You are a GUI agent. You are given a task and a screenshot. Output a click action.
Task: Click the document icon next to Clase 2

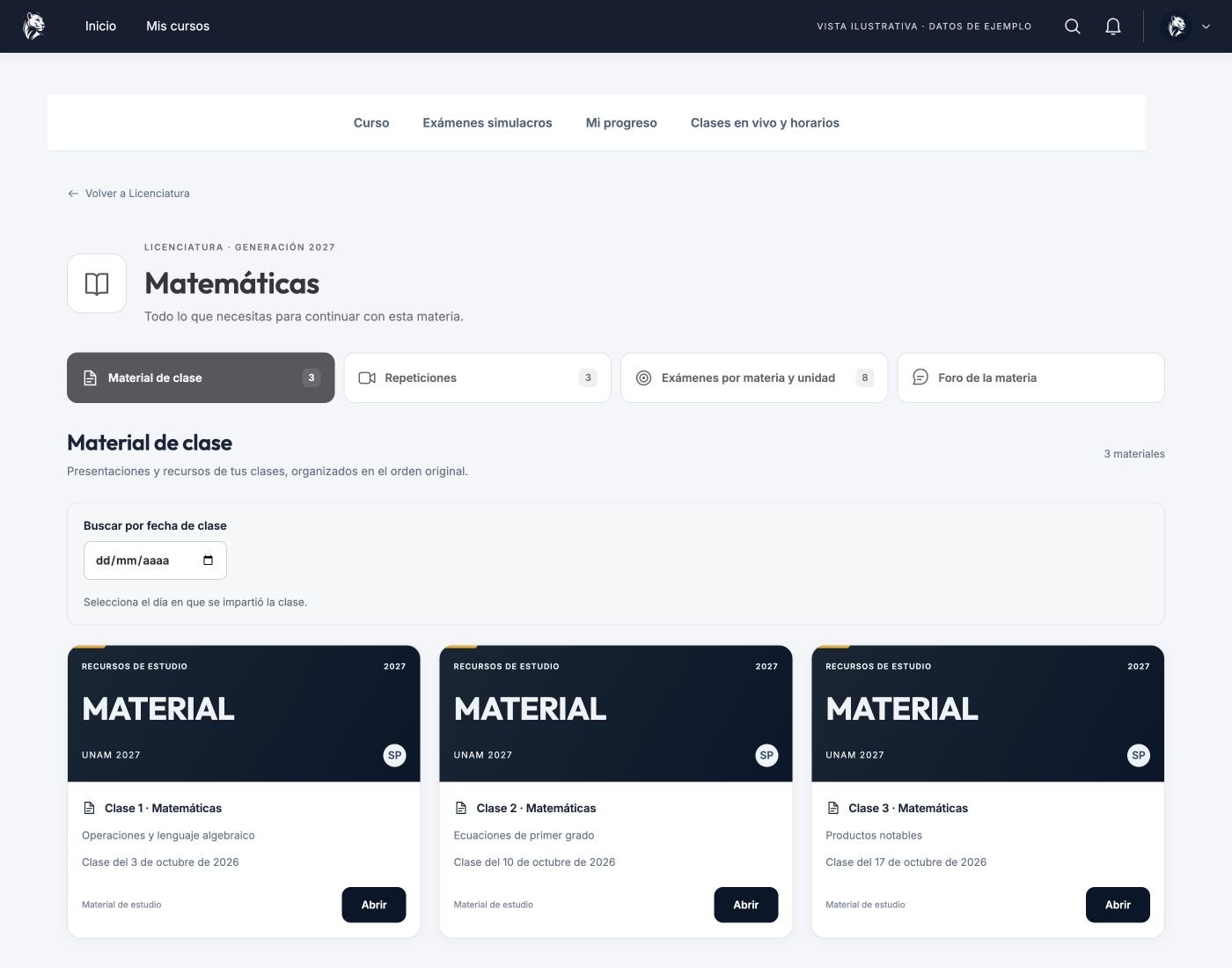pyautogui.click(x=461, y=808)
